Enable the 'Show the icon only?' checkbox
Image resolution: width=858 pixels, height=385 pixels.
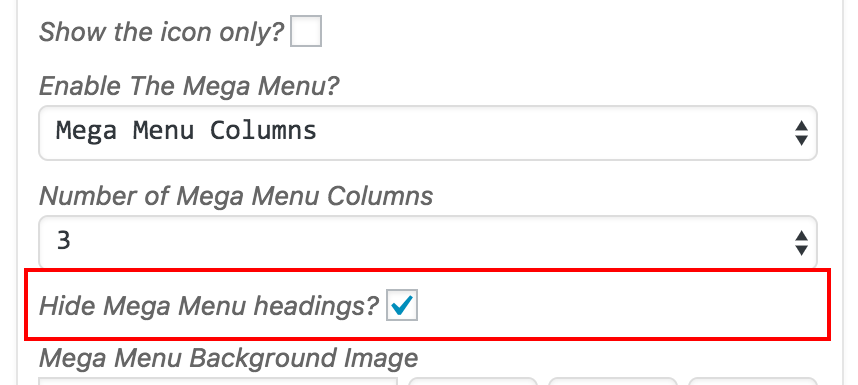coord(306,31)
